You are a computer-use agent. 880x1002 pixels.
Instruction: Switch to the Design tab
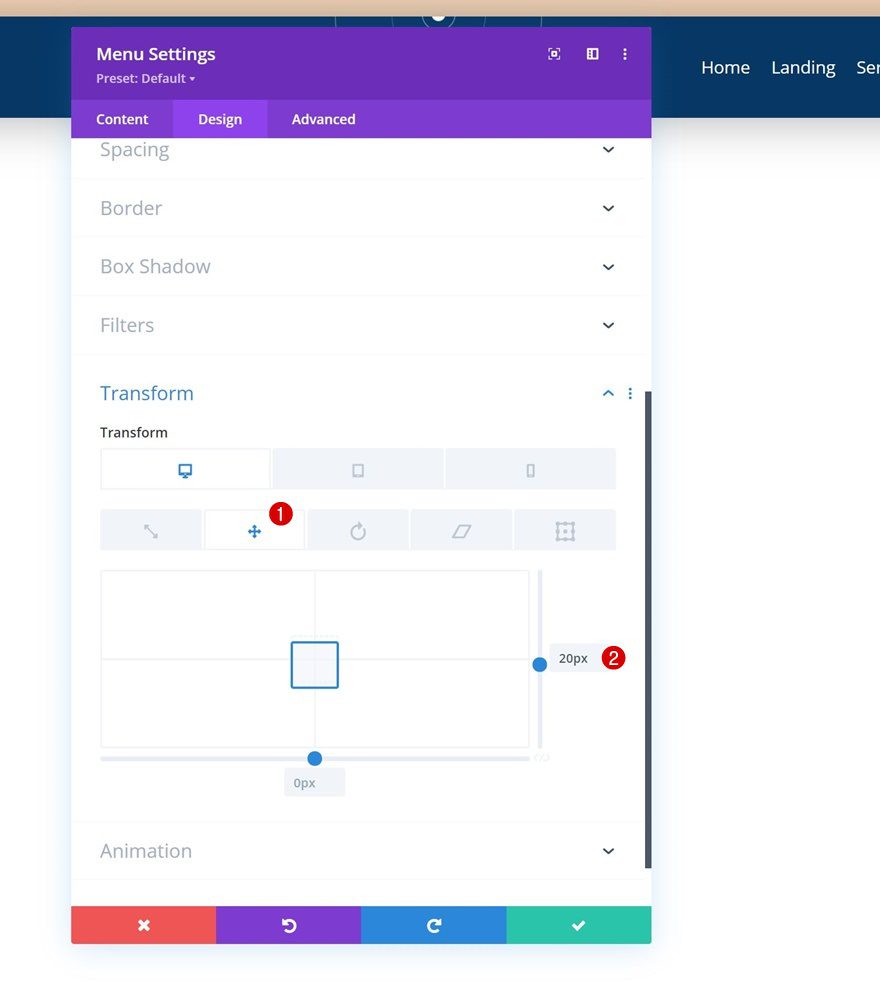click(220, 119)
